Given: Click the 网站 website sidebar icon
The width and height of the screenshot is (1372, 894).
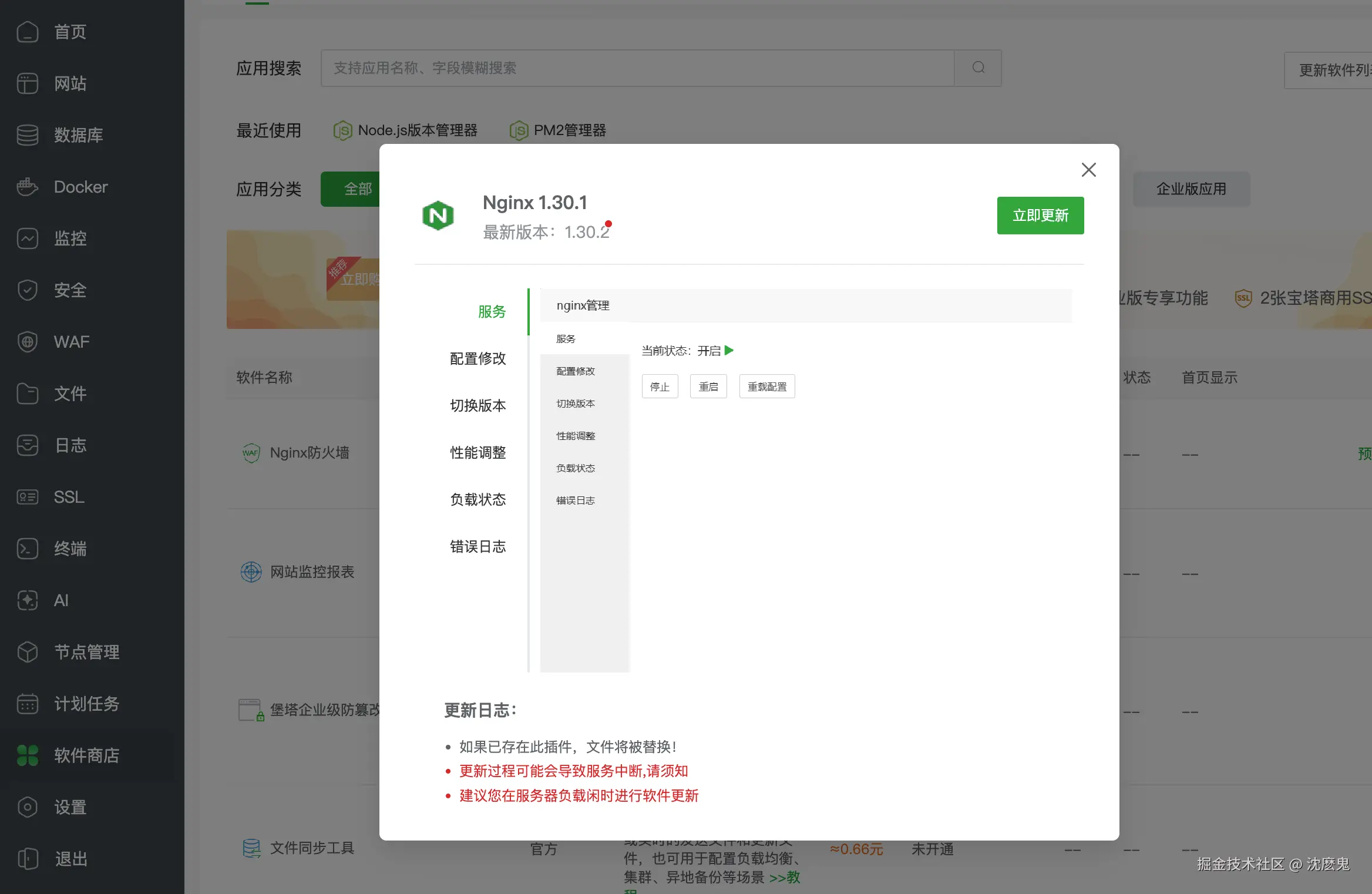Looking at the screenshot, I should [x=28, y=83].
